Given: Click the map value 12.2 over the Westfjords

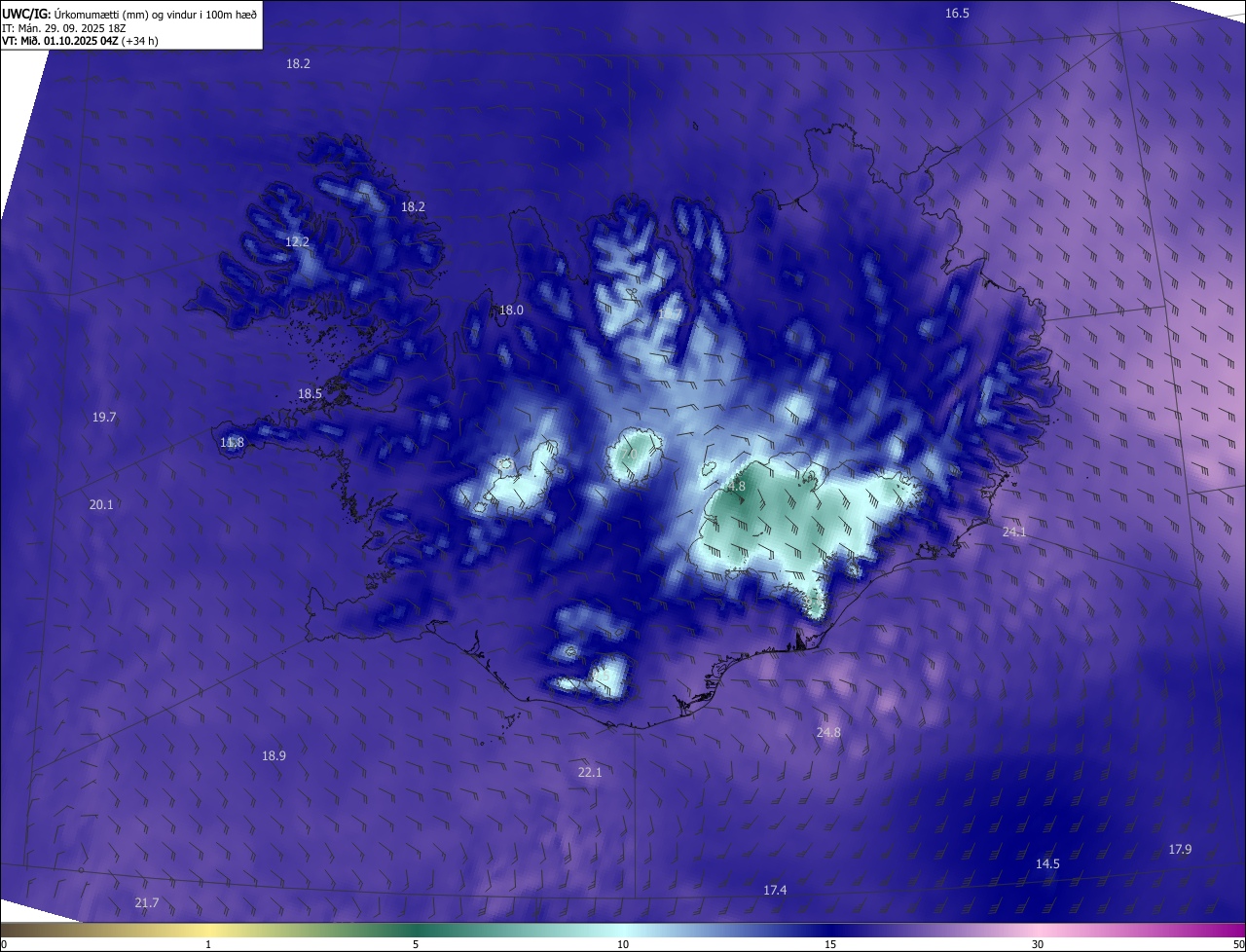Looking at the screenshot, I should (298, 241).
